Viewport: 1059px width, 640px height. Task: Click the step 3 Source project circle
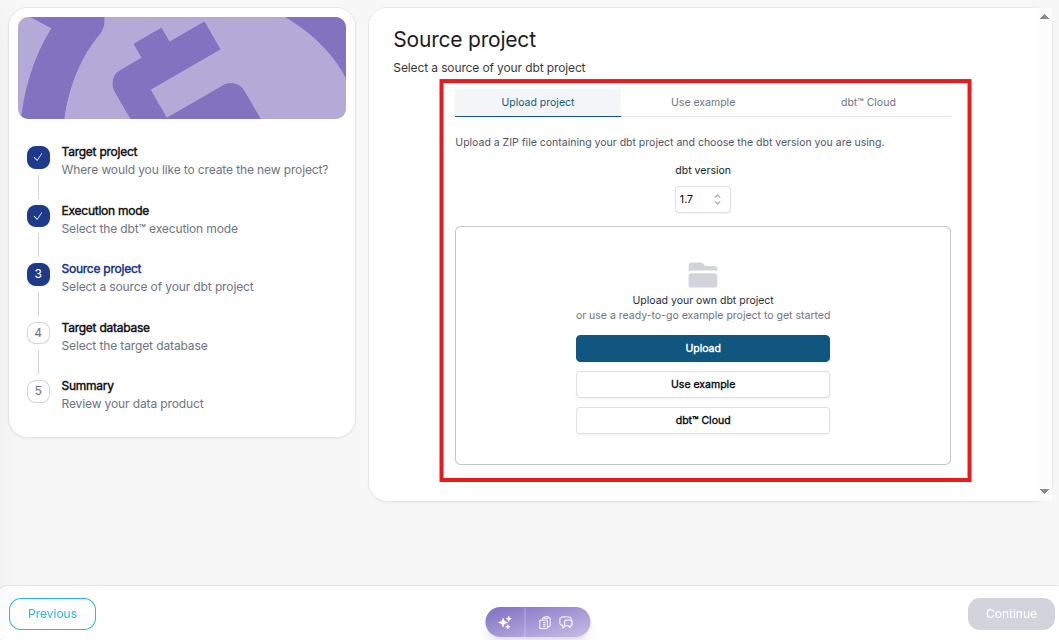38,274
